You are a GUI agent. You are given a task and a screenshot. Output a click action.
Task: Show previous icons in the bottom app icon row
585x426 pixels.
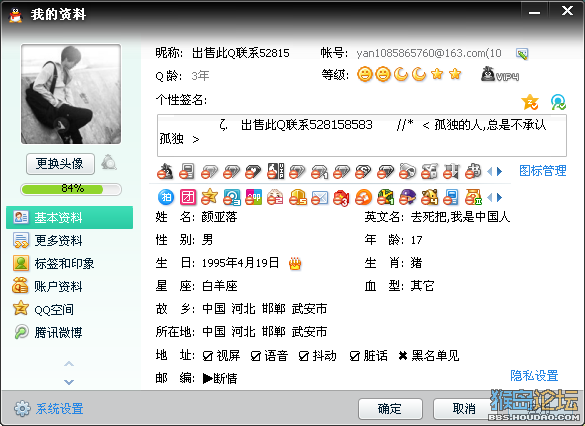pyautogui.click(x=489, y=197)
